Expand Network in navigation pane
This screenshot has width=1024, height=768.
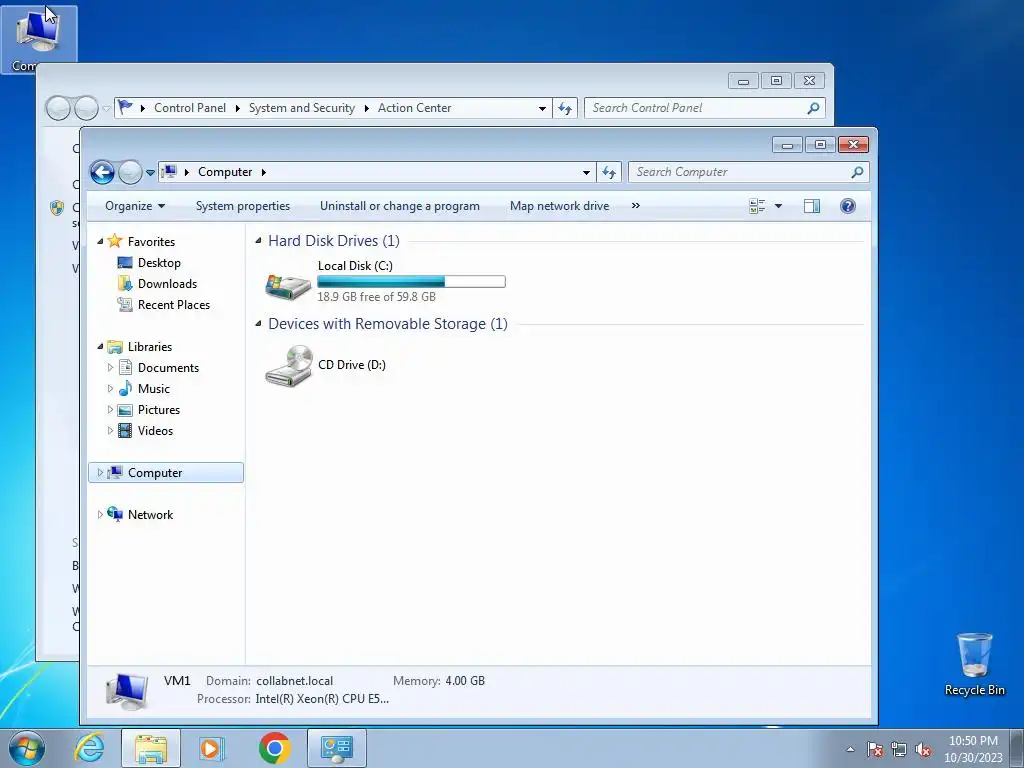point(100,515)
